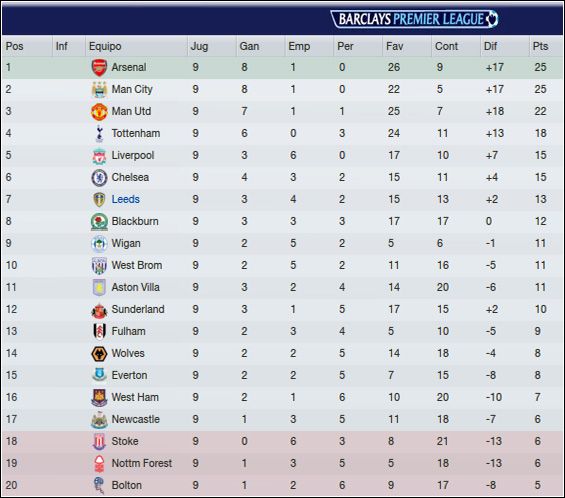Sort by the Equipo column header
The width and height of the screenshot is (565, 498).
pos(105,46)
